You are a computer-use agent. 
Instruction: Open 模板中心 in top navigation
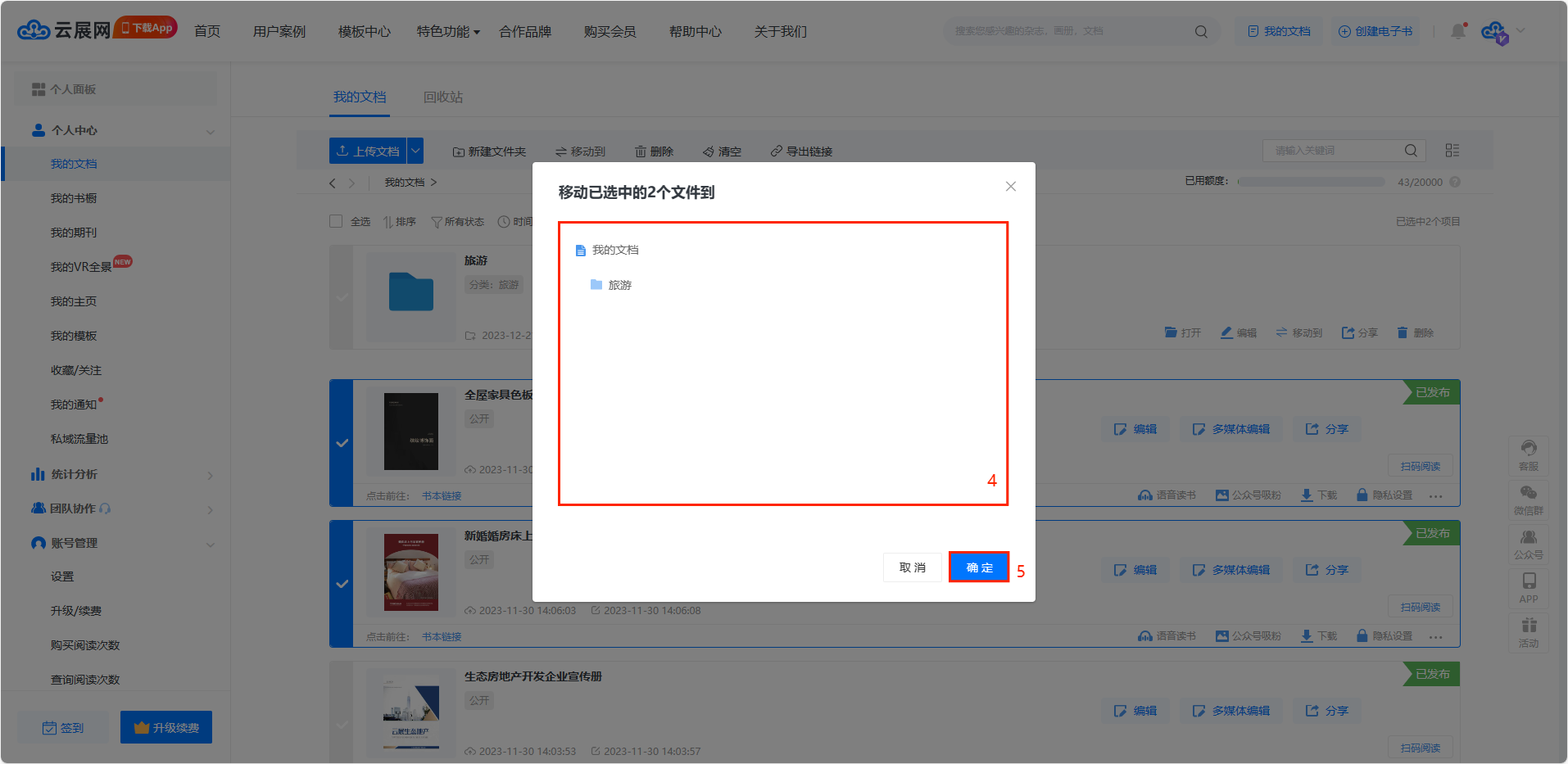click(365, 32)
